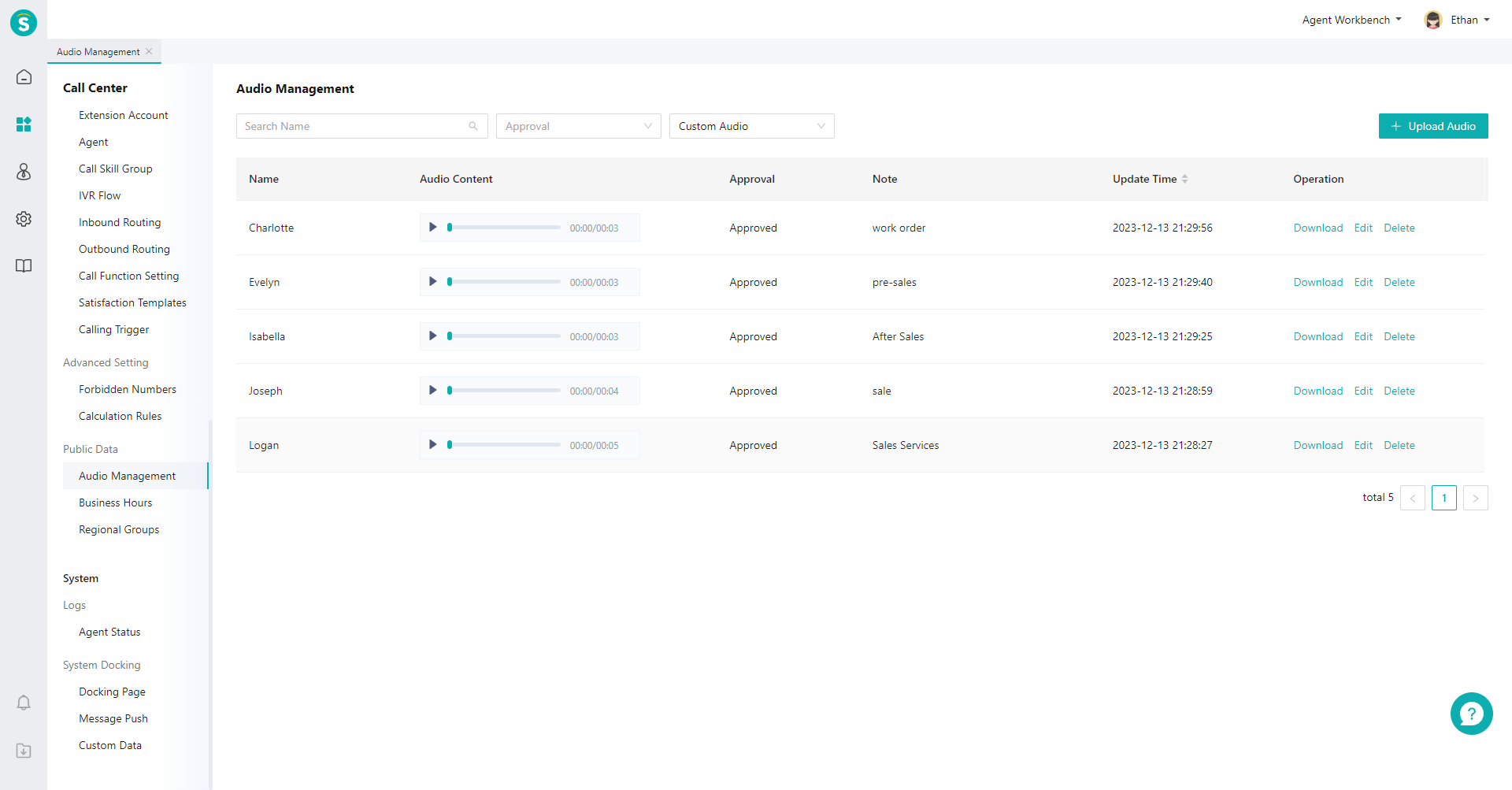Select page 1 in pagination
The image size is (1512, 790).
point(1444,498)
